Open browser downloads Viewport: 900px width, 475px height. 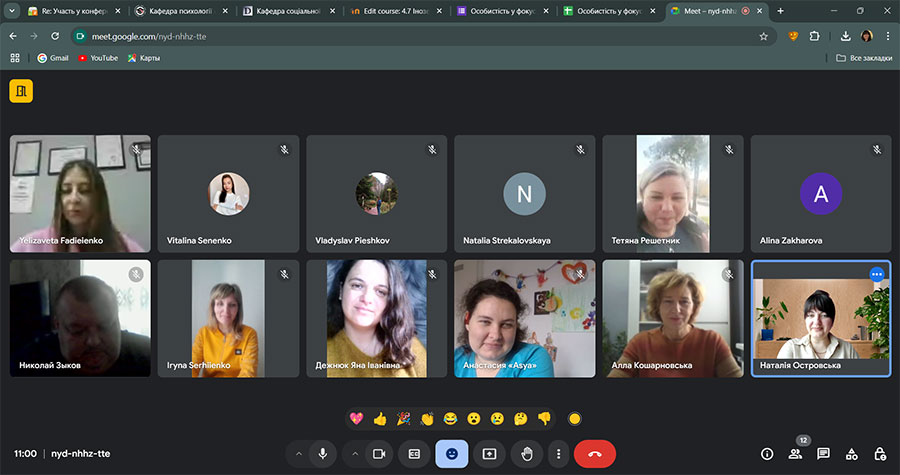[845, 36]
